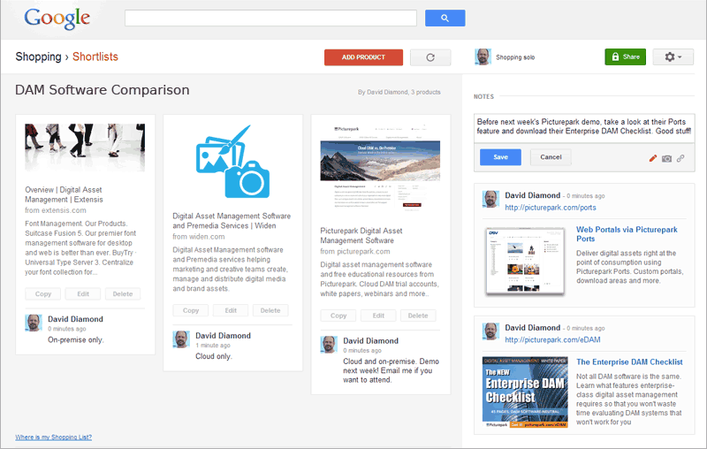This screenshot has height=449, width=707.
Task: Click Where is my Shopping List link
Action: 53,437
